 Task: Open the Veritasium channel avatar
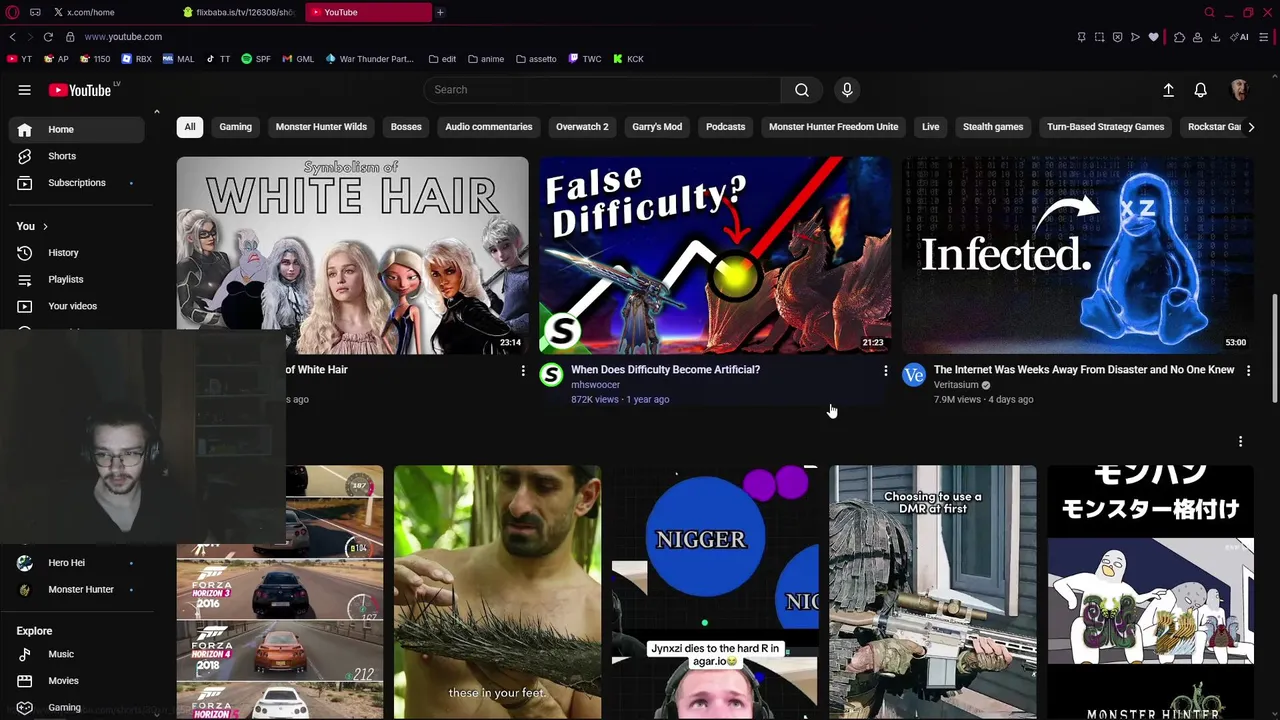[914, 375]
